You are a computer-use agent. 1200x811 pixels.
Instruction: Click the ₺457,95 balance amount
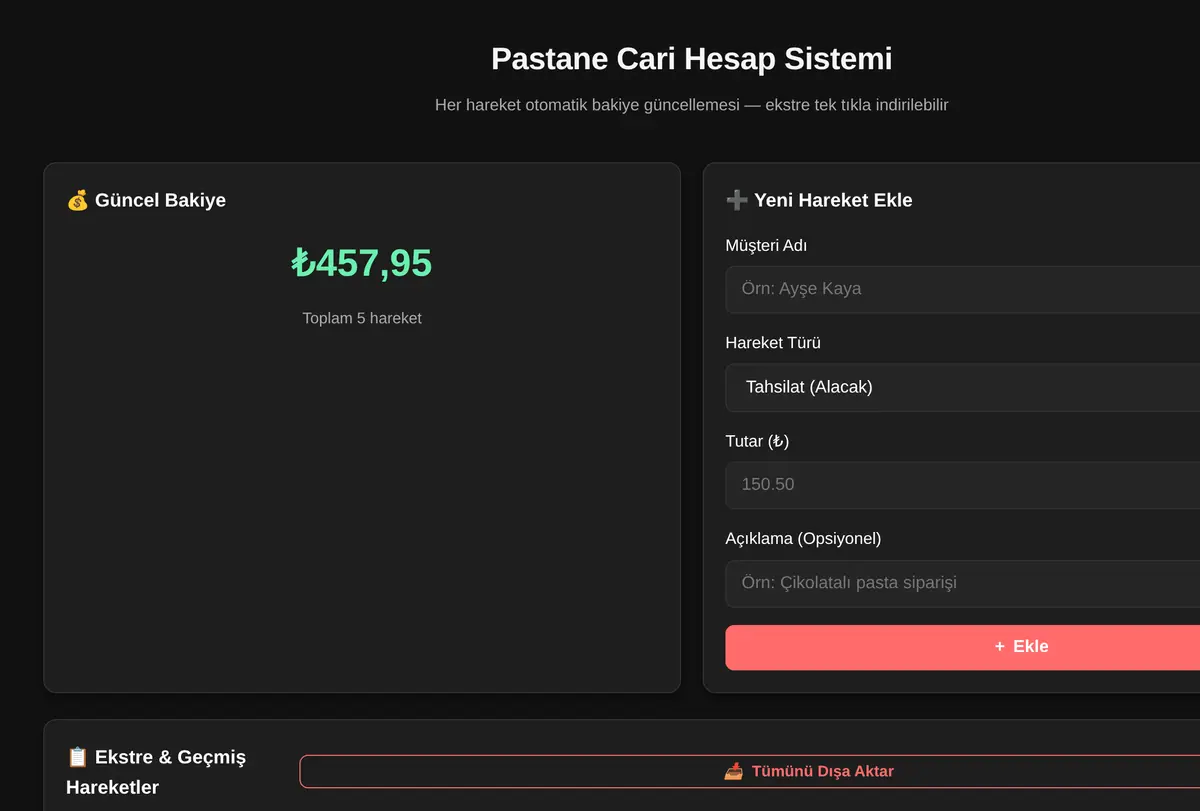click(362, 263)
